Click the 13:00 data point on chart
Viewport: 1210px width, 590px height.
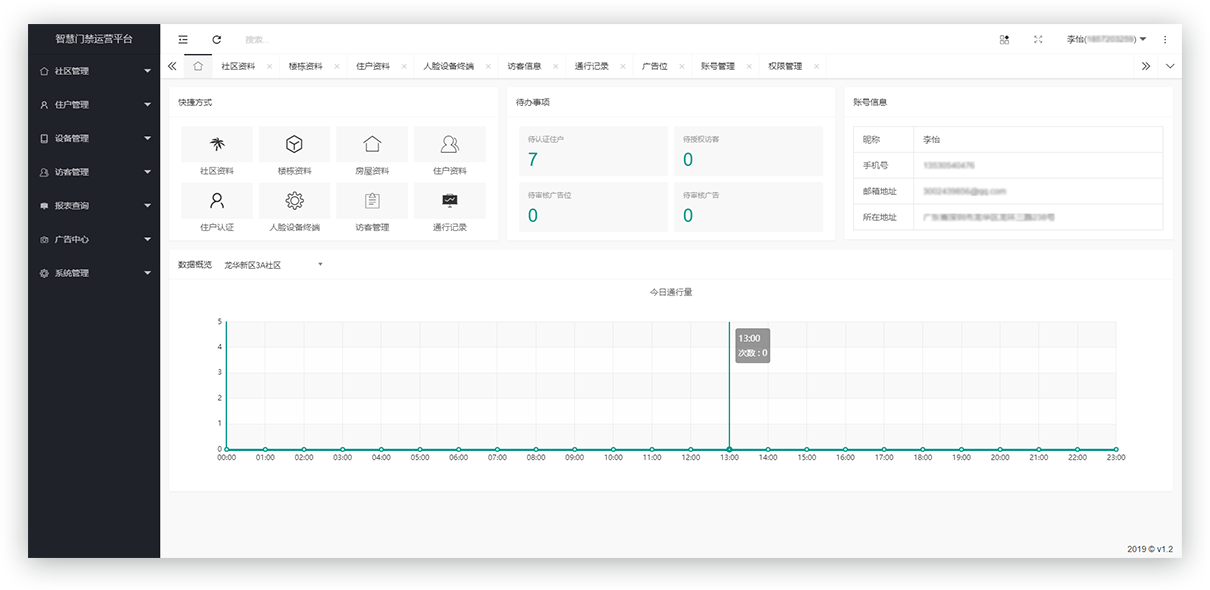[729, 450]
